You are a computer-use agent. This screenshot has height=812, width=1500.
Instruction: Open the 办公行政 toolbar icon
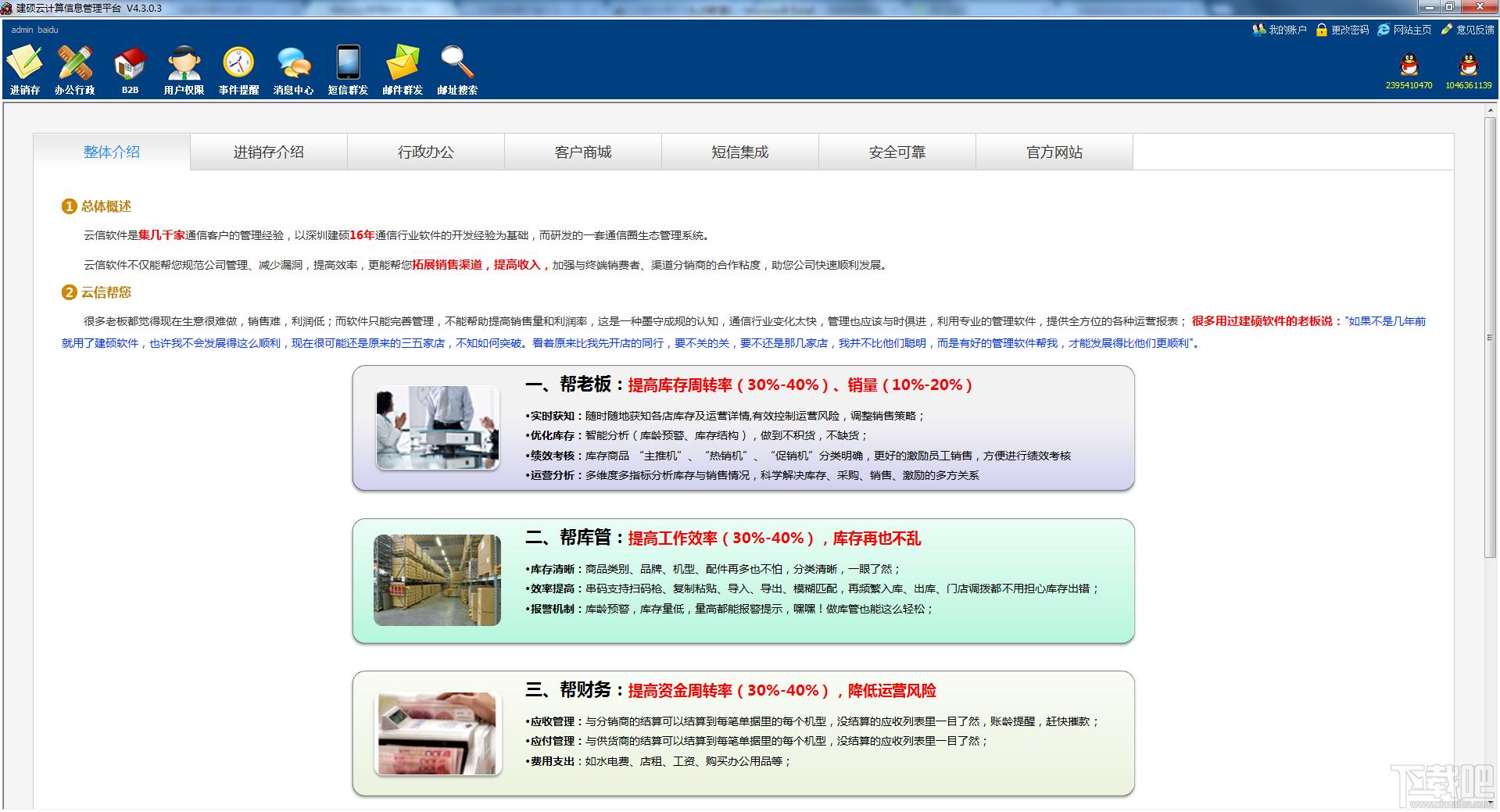click(75, 70)
